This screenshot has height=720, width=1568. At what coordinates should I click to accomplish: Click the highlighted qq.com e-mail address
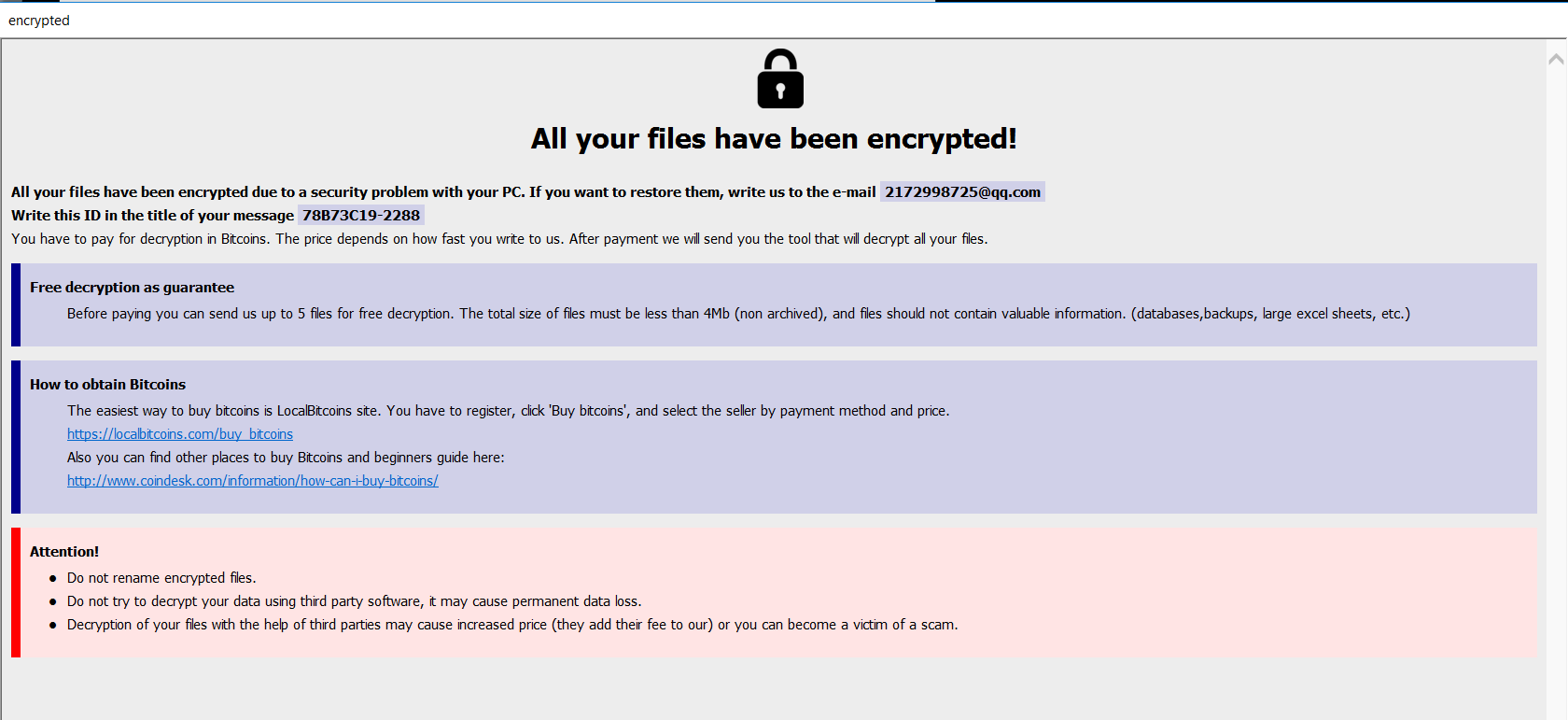(962, 192)
